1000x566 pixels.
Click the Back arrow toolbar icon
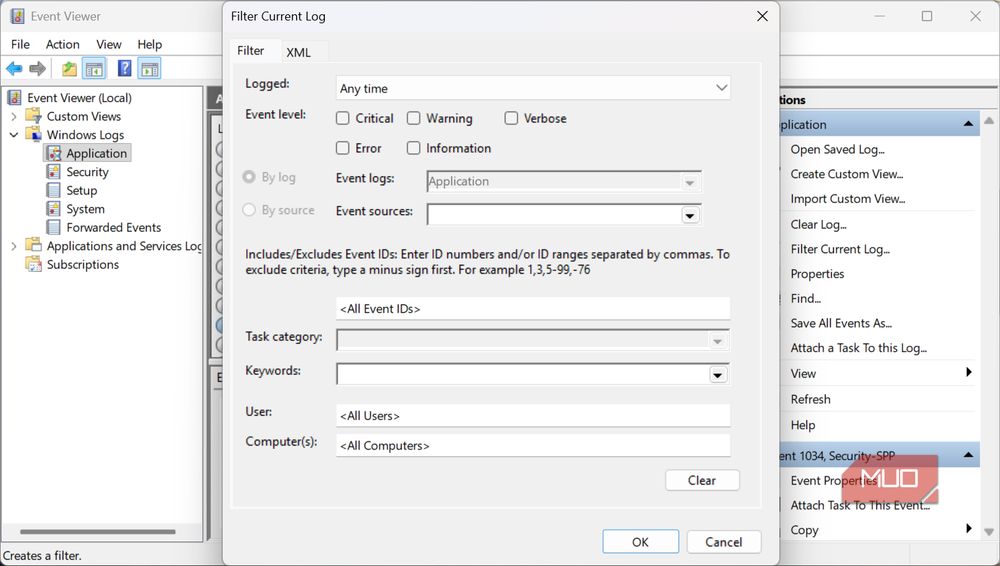click(14, 68)
